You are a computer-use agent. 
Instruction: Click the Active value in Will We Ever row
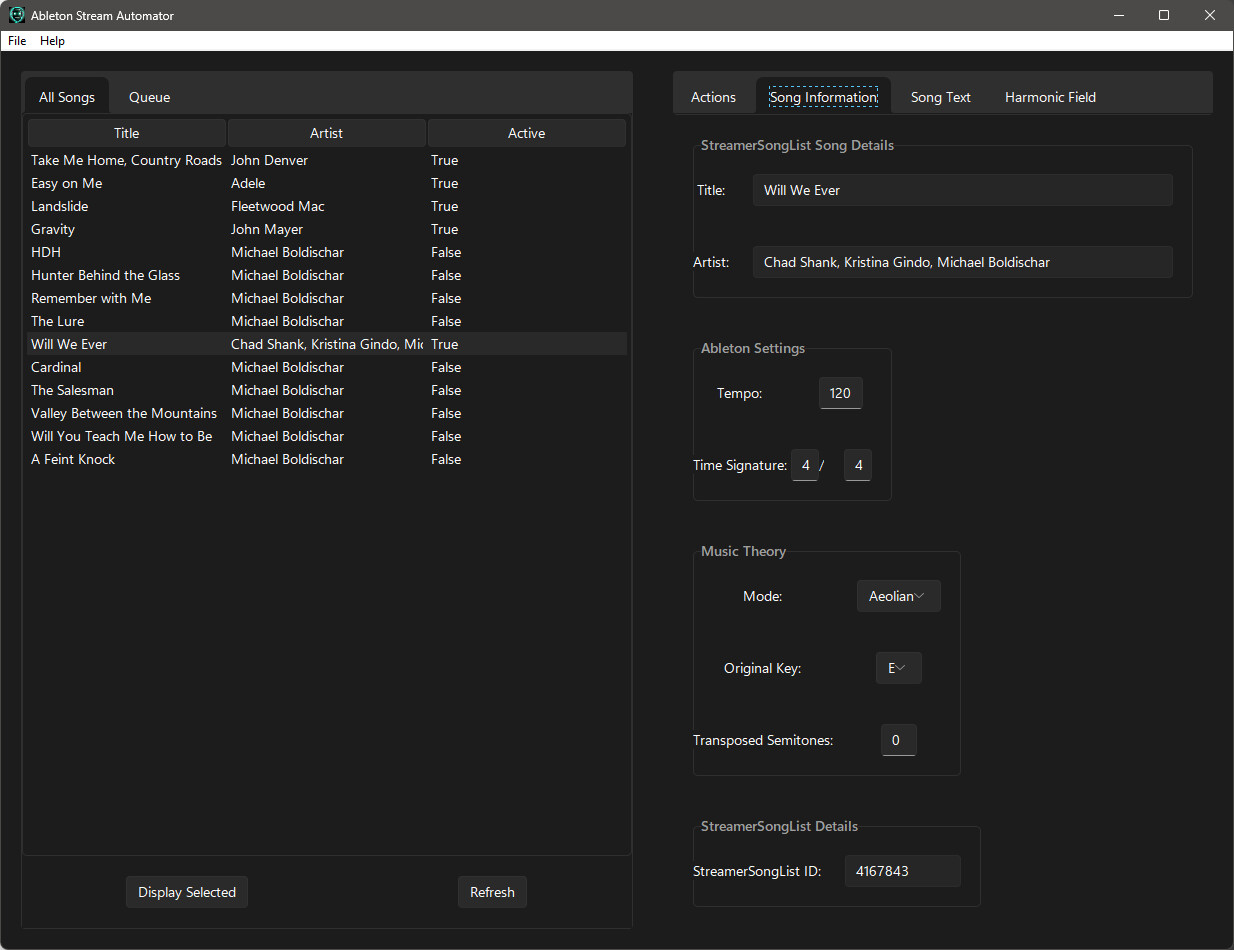tap(444, 344)
